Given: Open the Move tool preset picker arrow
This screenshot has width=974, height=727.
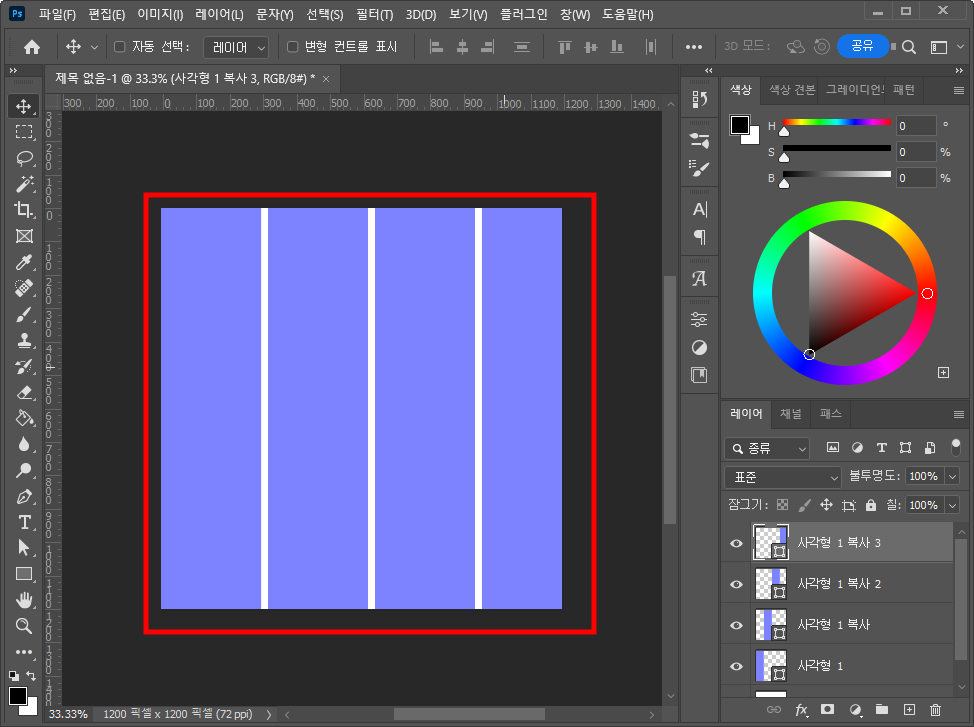Looking at the screenshot, I should [94, 47].
